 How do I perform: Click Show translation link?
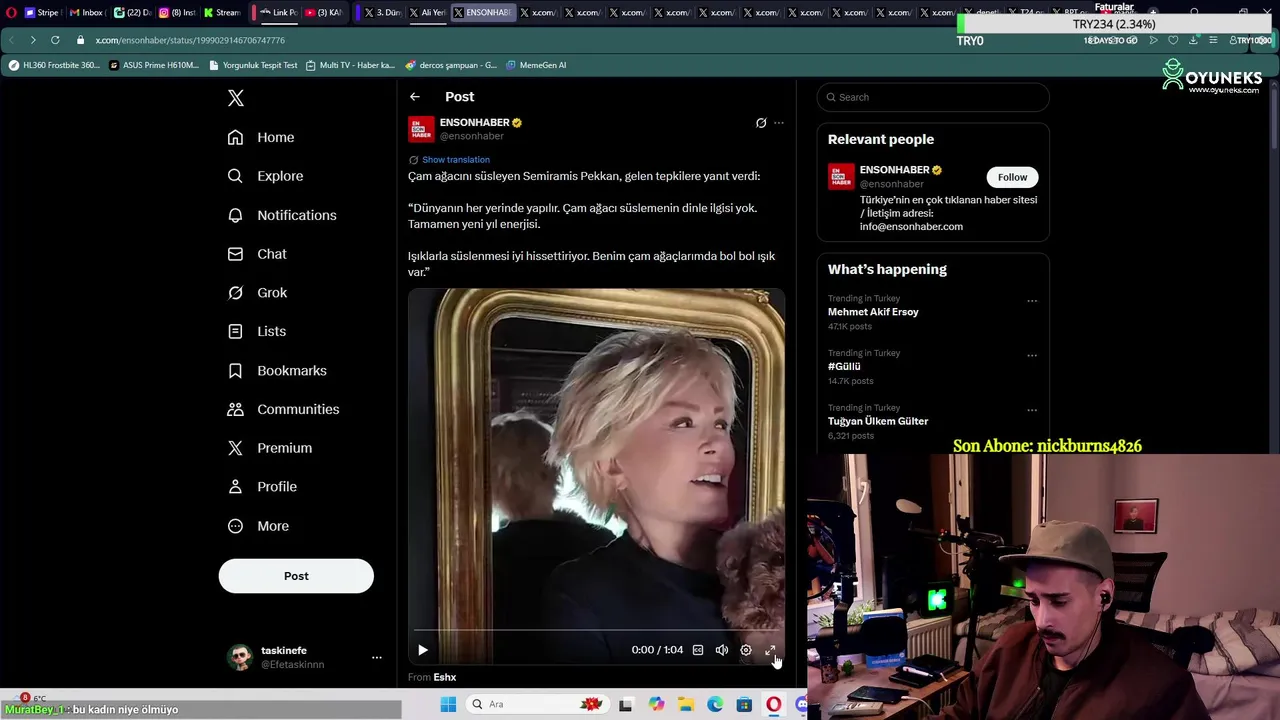pos(456,160)
